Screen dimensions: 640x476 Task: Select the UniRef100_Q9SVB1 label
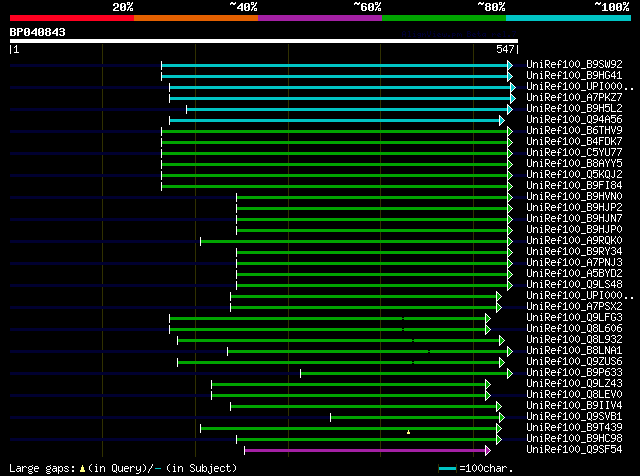pyautogui.click(x=574, y=417)
